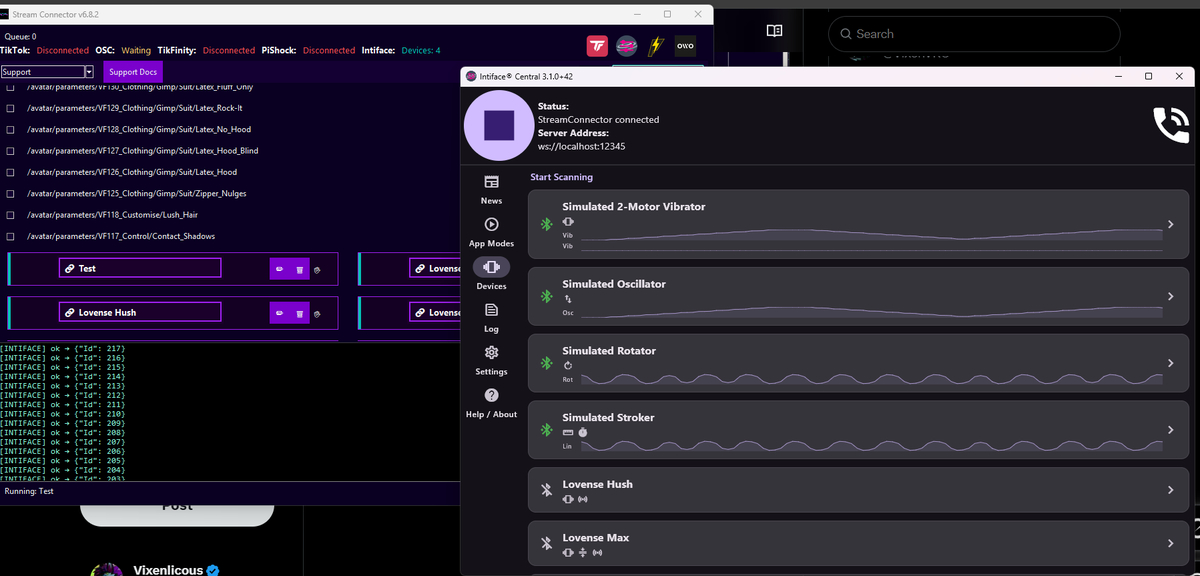Click the Bluetooth icon on Simulated Rotator
The width and height of the screenshot is (1200, 576).
[x=546, y=363]
